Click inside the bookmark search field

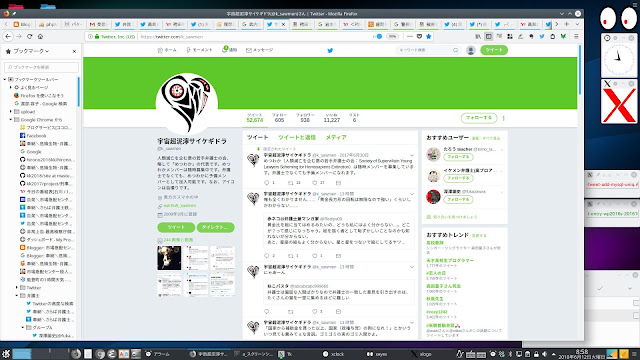[x=41, y=67]
